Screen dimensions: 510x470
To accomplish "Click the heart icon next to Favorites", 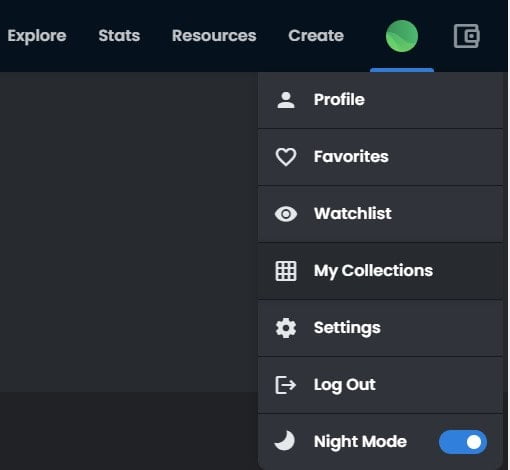I will 286,157.
